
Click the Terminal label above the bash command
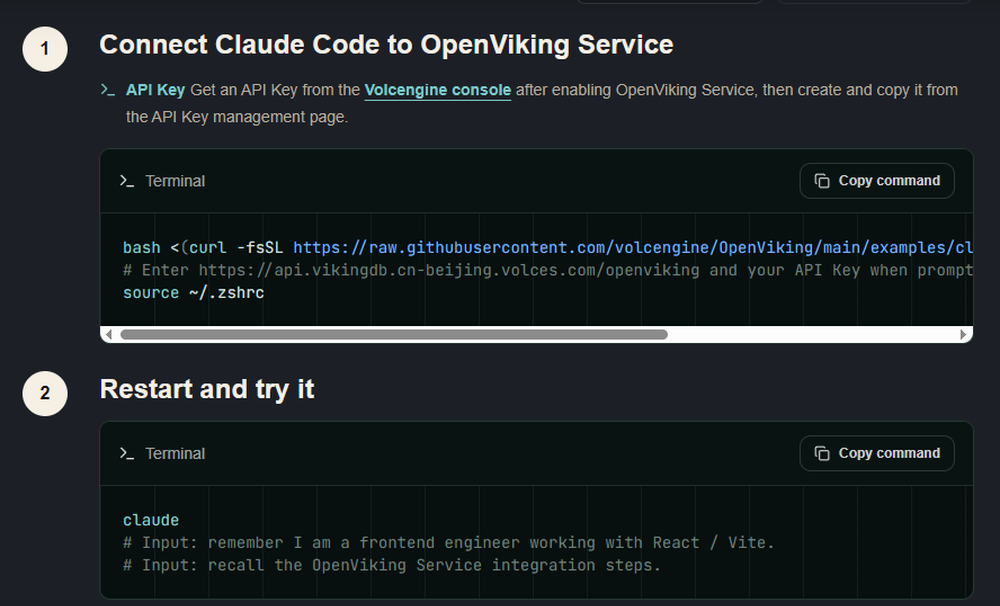click(175, 181)
